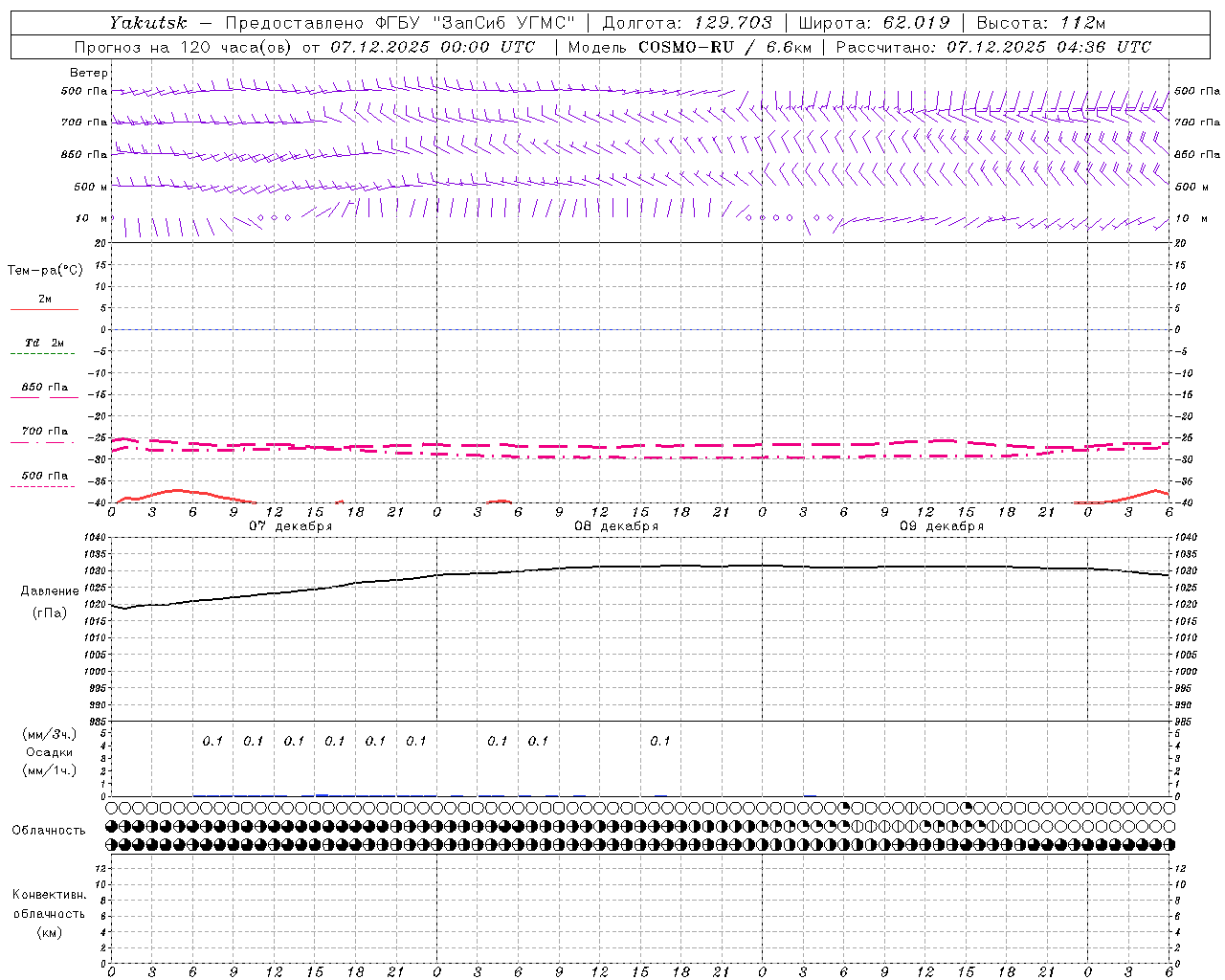
Task: Click the Широта: 62.019 field
Action: (874, 23)
